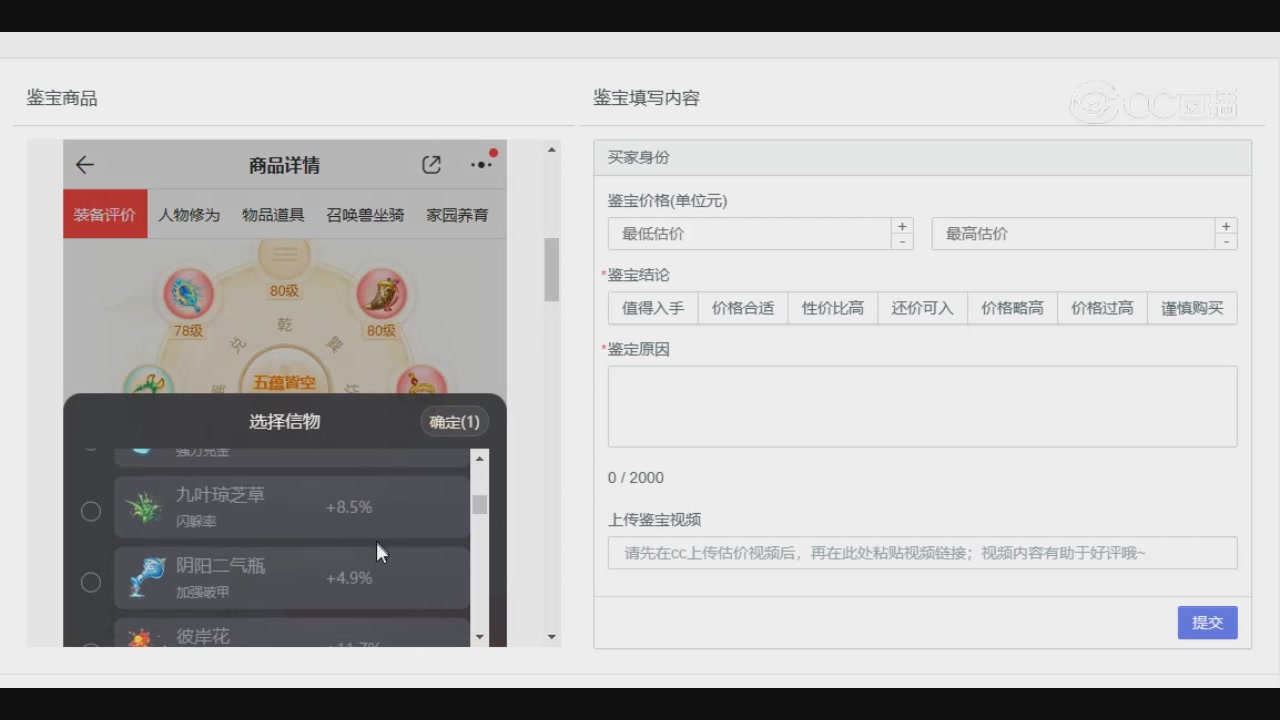Click the 鉴定原因 text area
This screenshot has height=720, width=1280.
[x=922, y=406]
